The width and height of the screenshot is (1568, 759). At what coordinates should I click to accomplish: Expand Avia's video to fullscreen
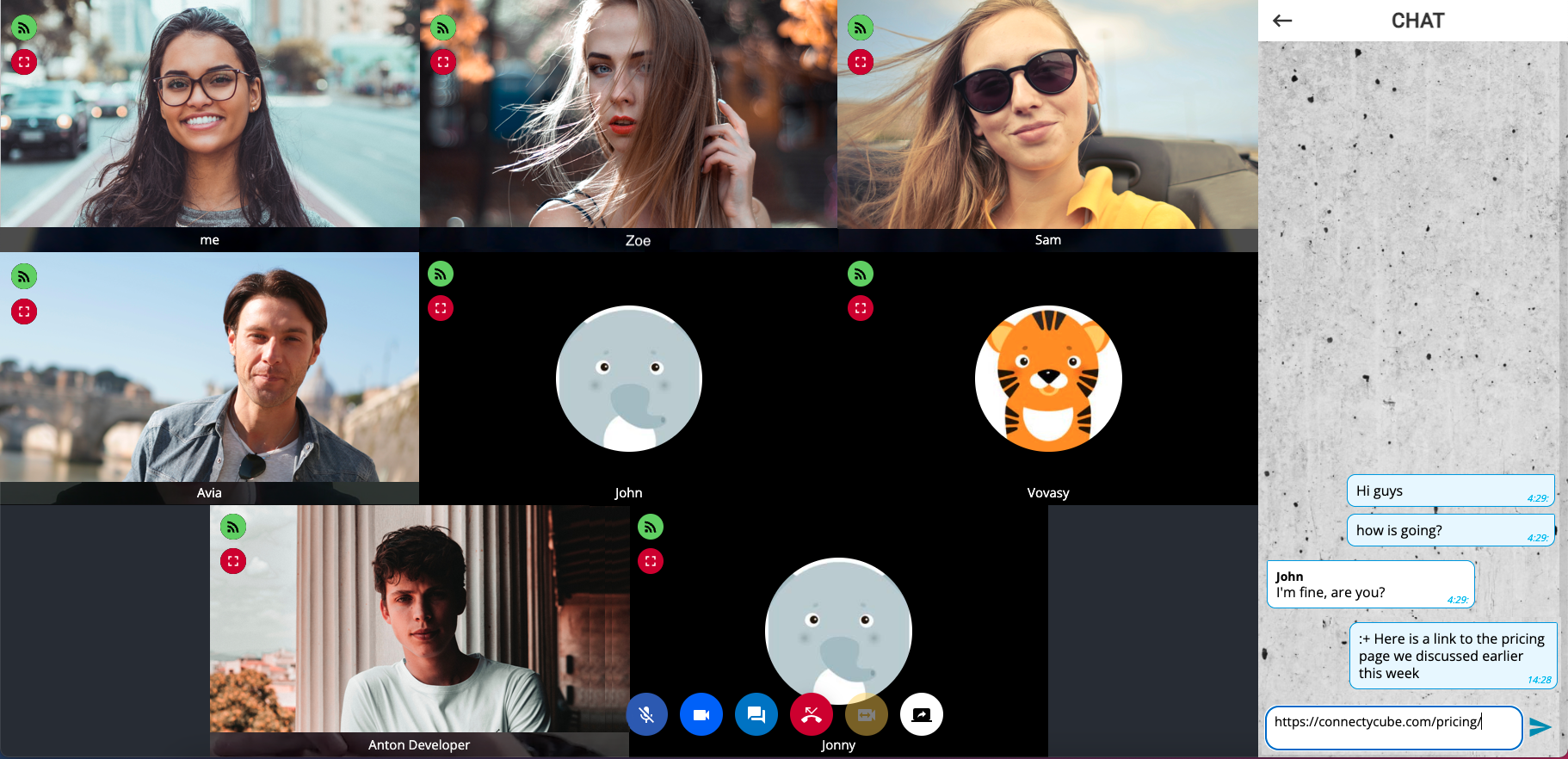pos(24,312)
